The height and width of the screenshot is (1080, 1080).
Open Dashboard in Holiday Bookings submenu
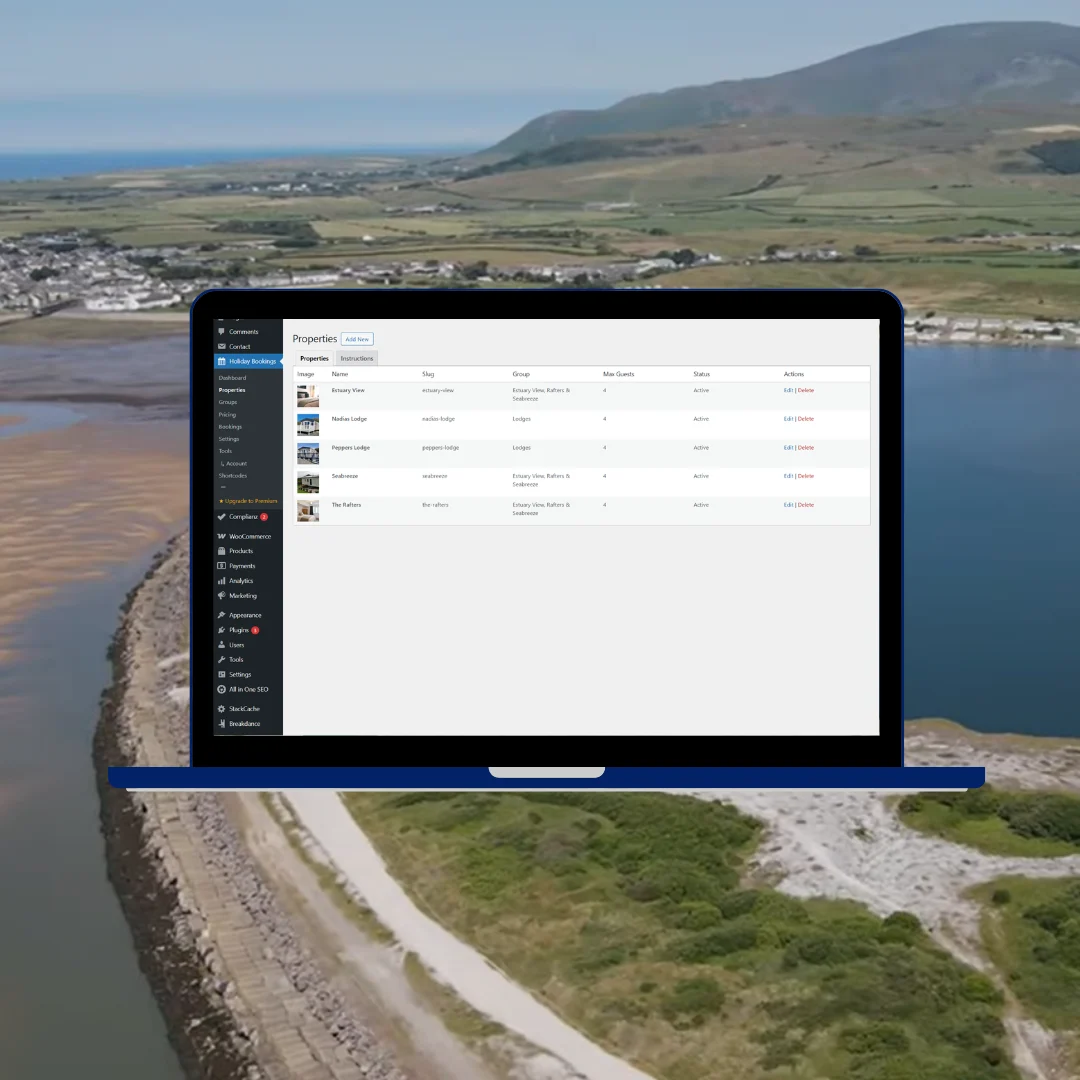tap(232, 377)
